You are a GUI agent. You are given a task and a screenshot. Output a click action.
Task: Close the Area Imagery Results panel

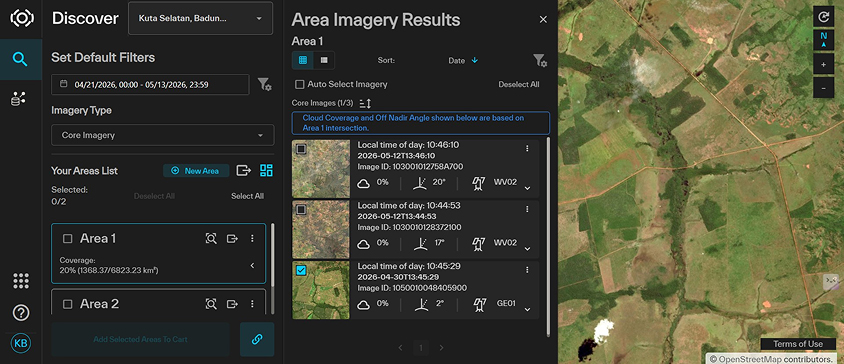pos(543,20)
